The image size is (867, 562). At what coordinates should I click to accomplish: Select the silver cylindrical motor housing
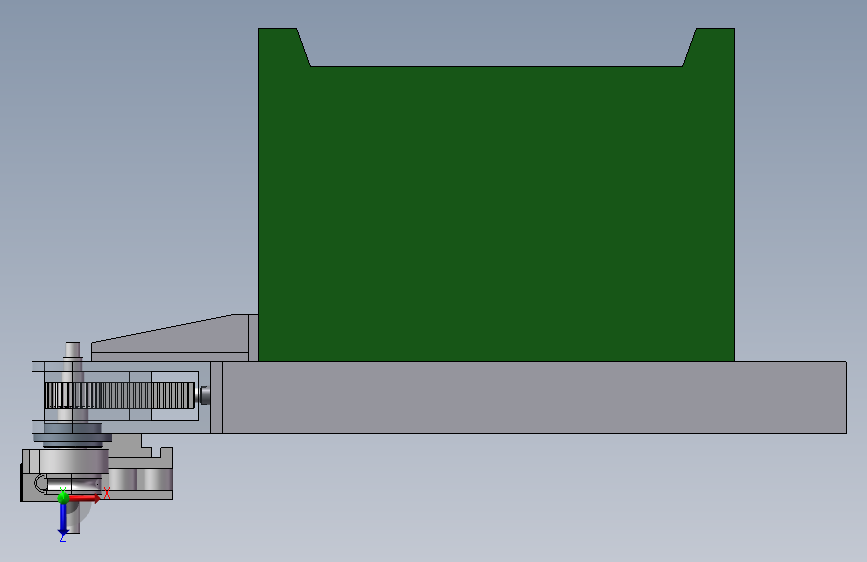tap(74, 460)
